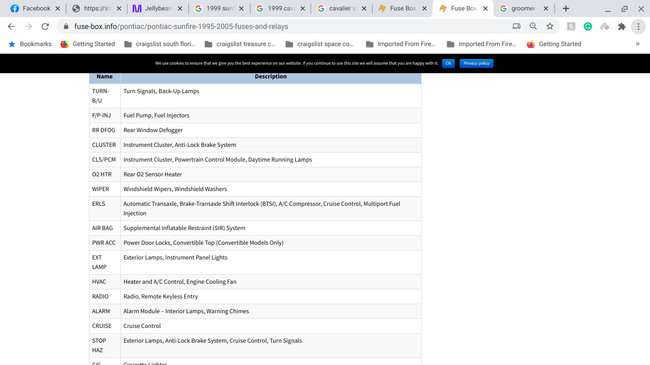Viewport: 650px width, 365px height.
Task: Open the Extensions puzzle icon
Action: [x=621, y=27]
